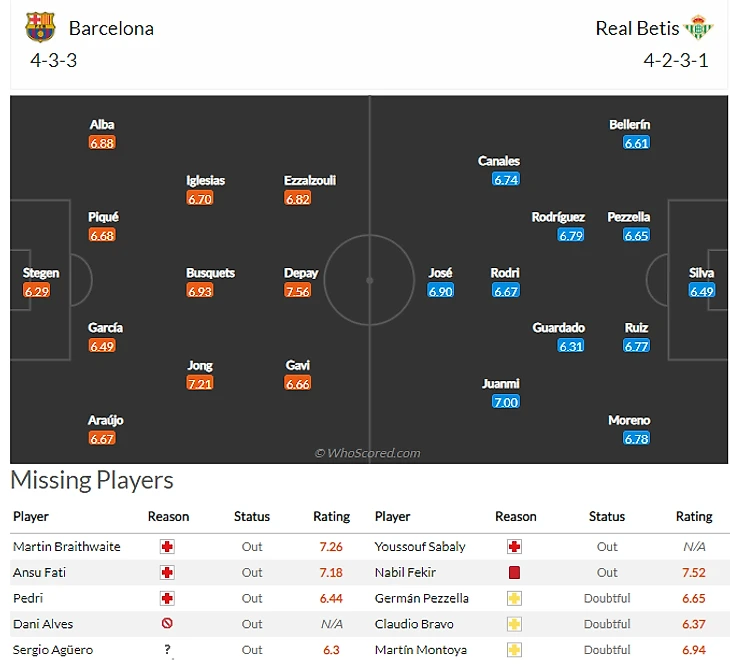730x665 pixels.
Task: Click Sergio Agüero's question mark reason icon
Action: coord(167,649)
